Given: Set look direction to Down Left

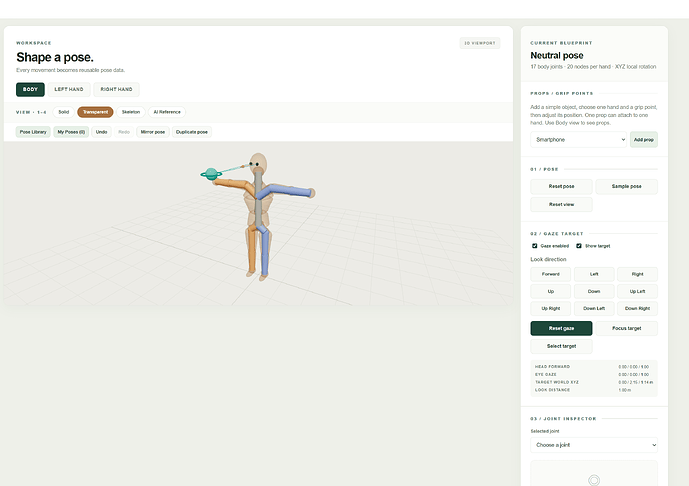Looking at the screenshot, I should tap(594, 308).
